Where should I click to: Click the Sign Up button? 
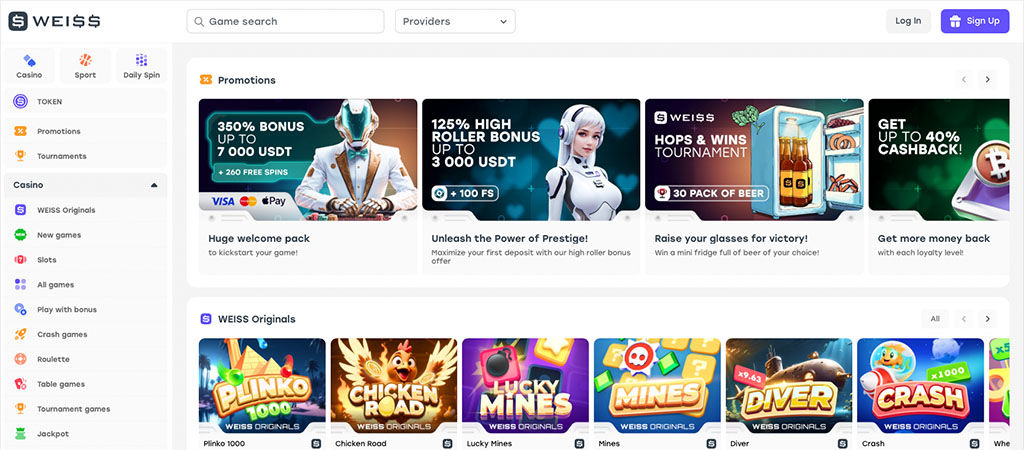pos(975,21)
